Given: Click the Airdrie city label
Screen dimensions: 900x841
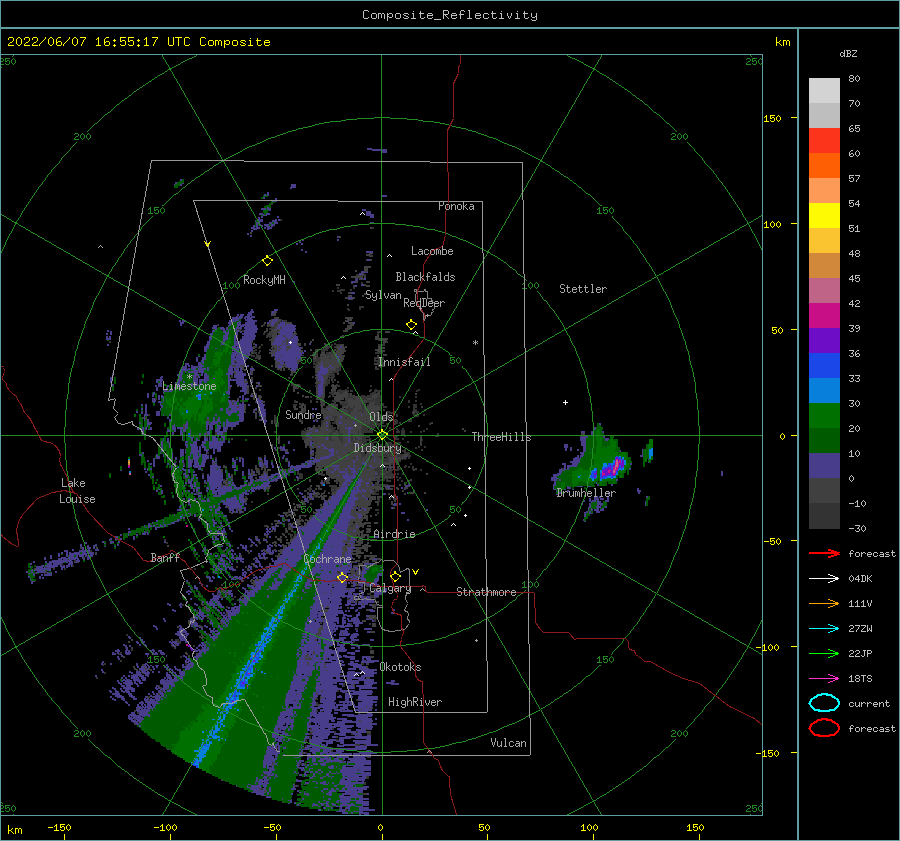Looking at the screenshot, I should (394, 534).
